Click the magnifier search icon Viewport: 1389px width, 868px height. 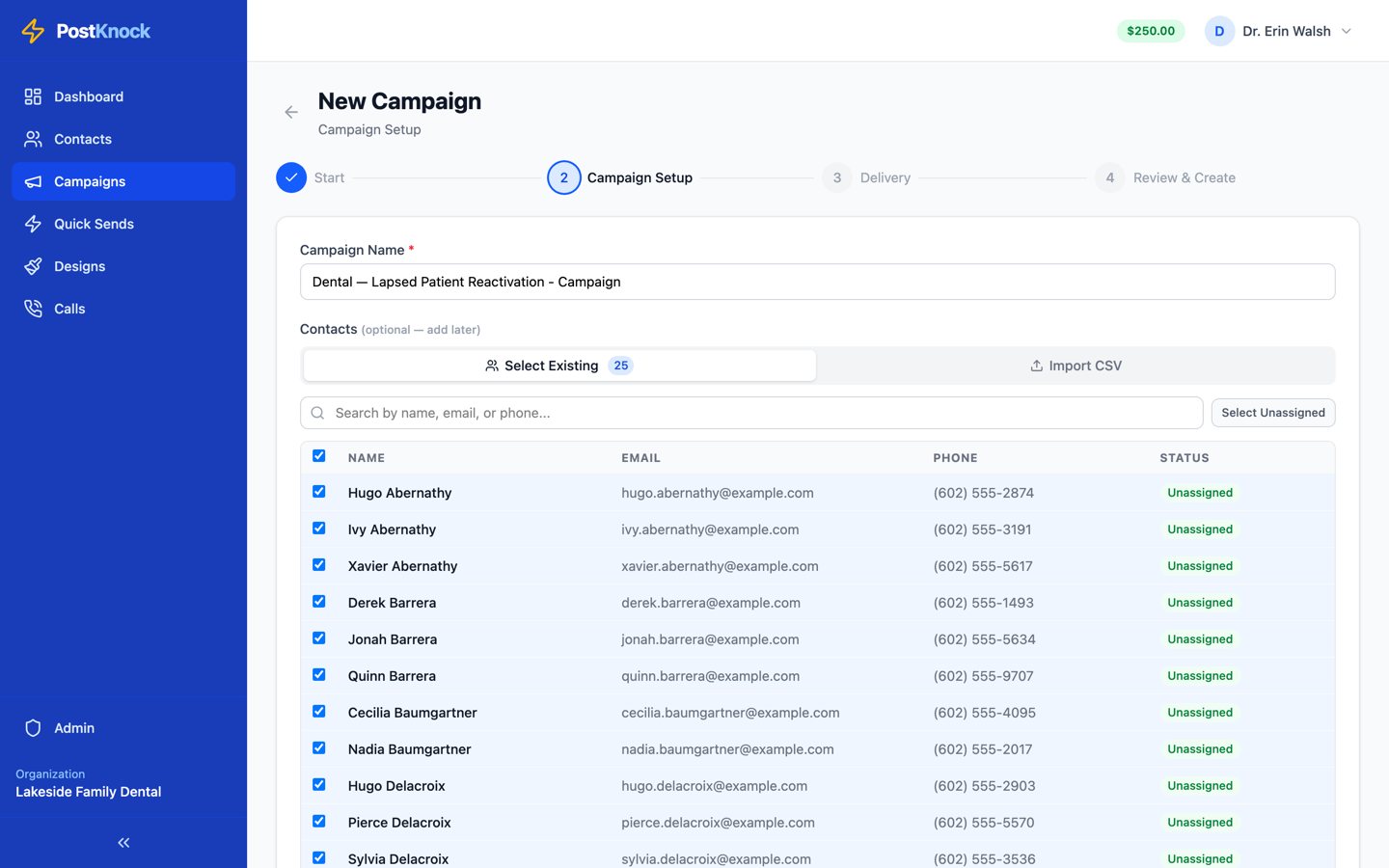tap(317, 413)
